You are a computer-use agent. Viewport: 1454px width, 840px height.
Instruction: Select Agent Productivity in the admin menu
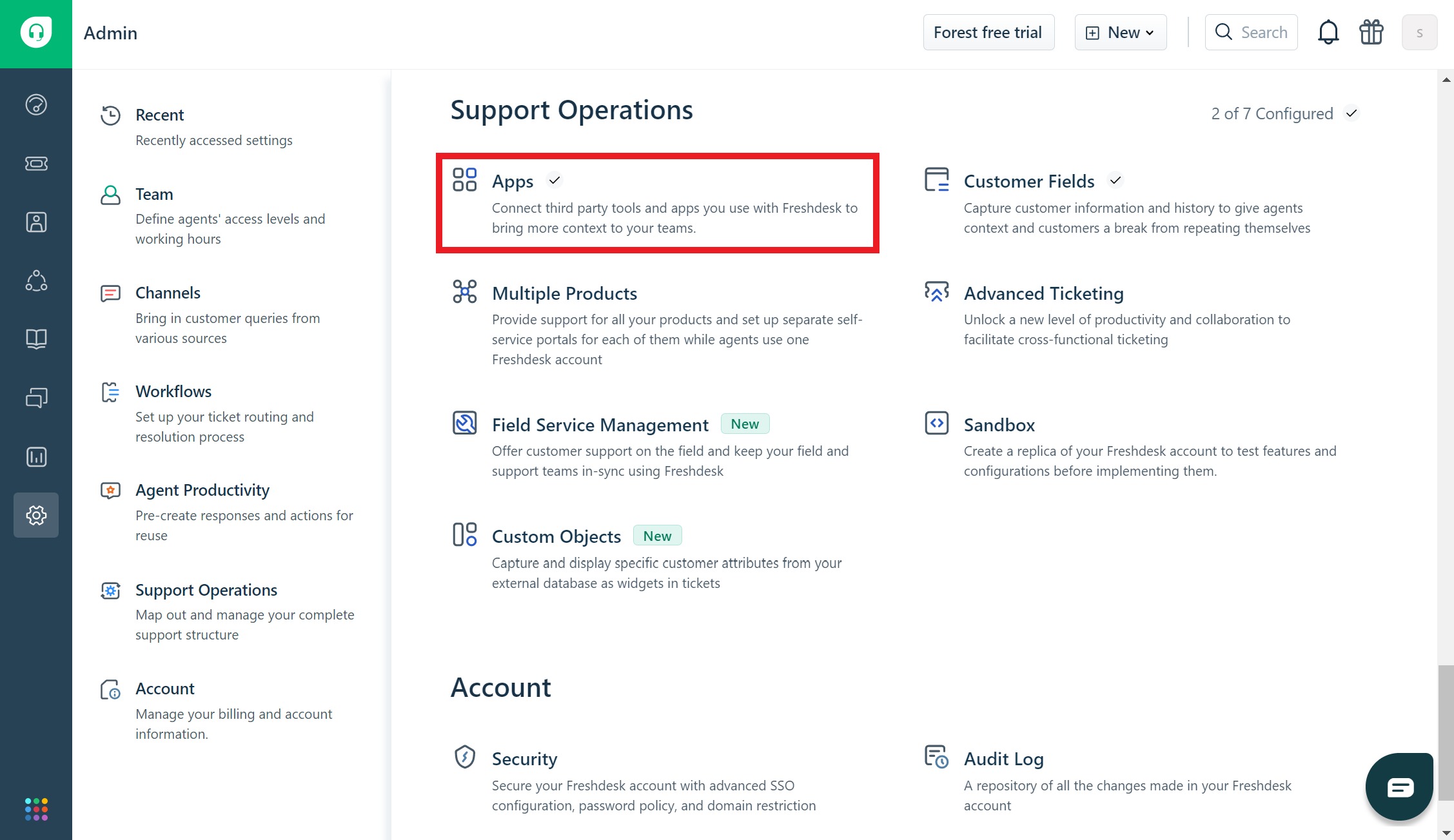click(202, 490)
